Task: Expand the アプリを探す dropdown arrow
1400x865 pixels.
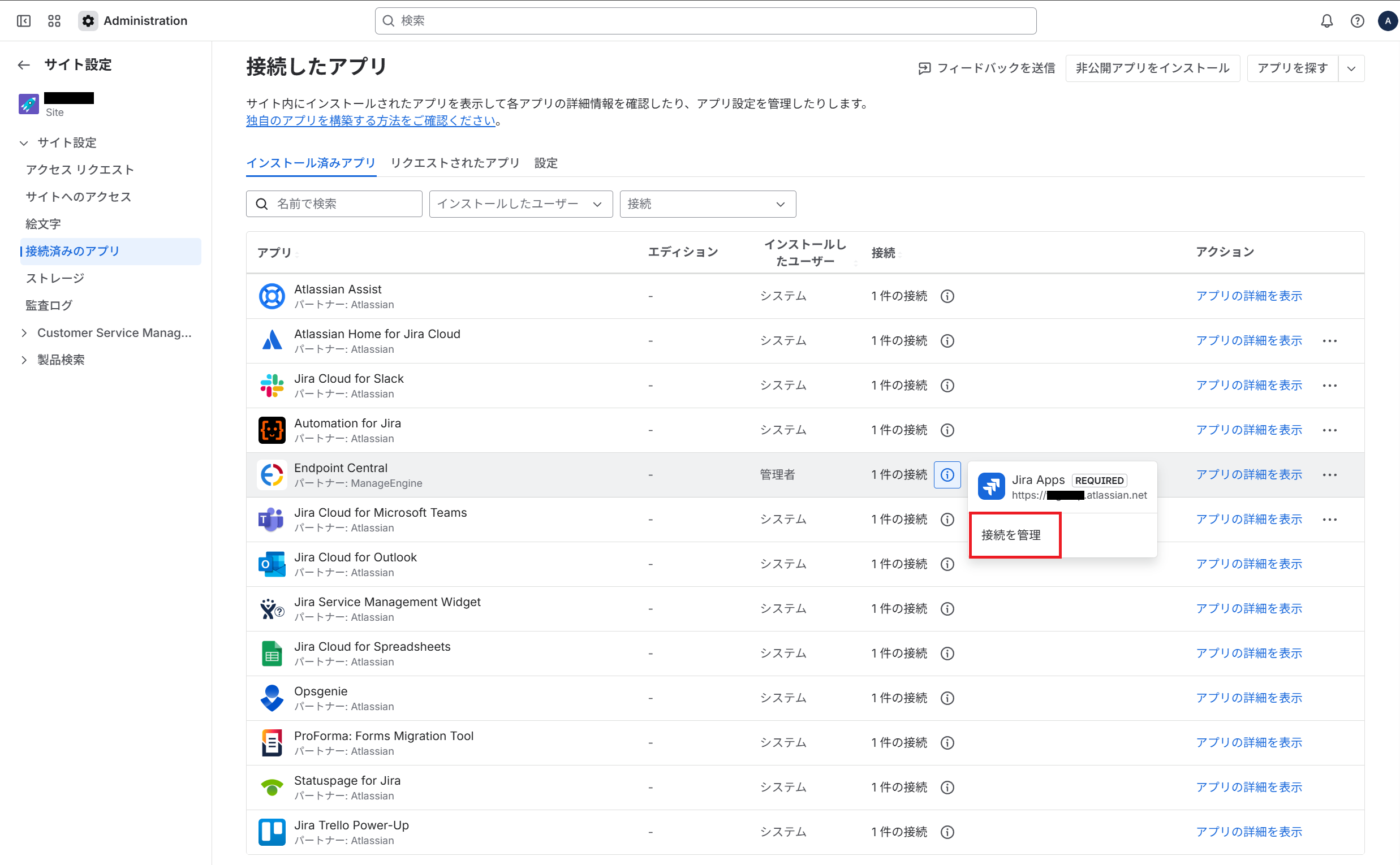Action: [1351, 68]
